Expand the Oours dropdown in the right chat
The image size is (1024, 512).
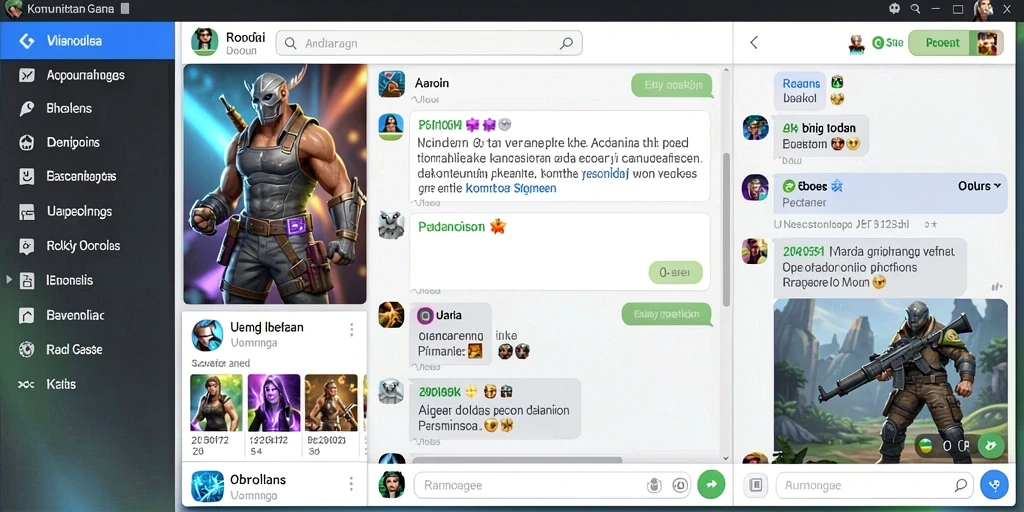(x=979, y=186)
